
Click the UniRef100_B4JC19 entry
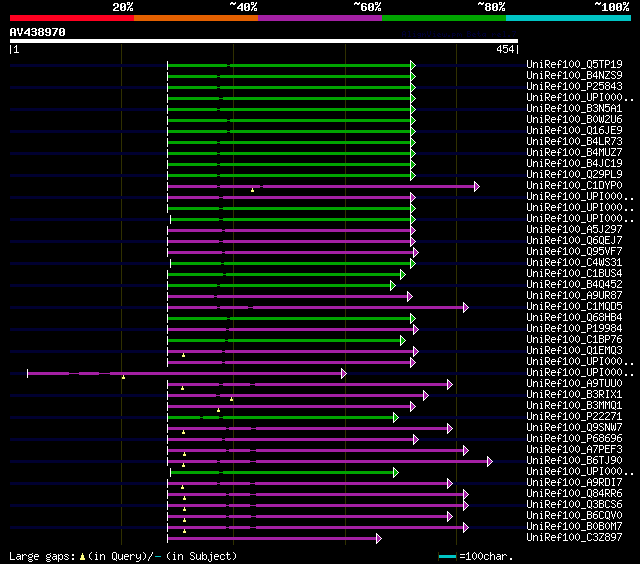574,164
